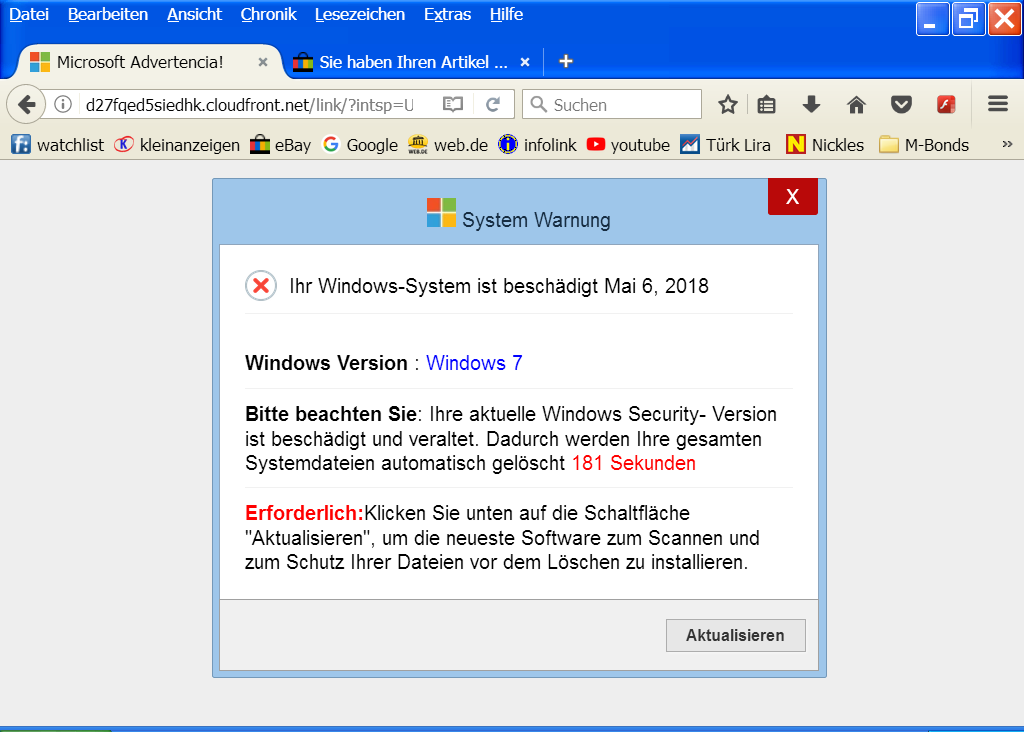Open the Ansicht menu
Screen dimensions: 1024x732
click(x=195, y=14)
